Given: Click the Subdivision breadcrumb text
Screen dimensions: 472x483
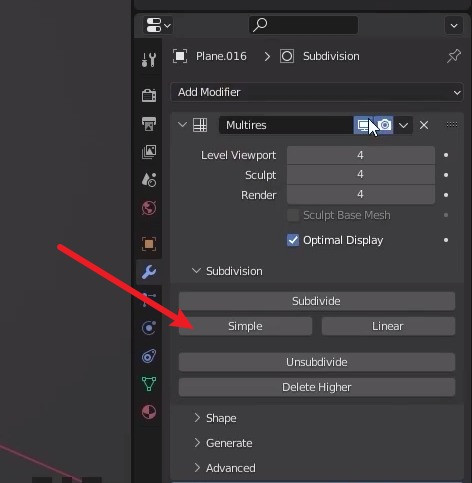Looking at the screenshot, I should 331,56.
